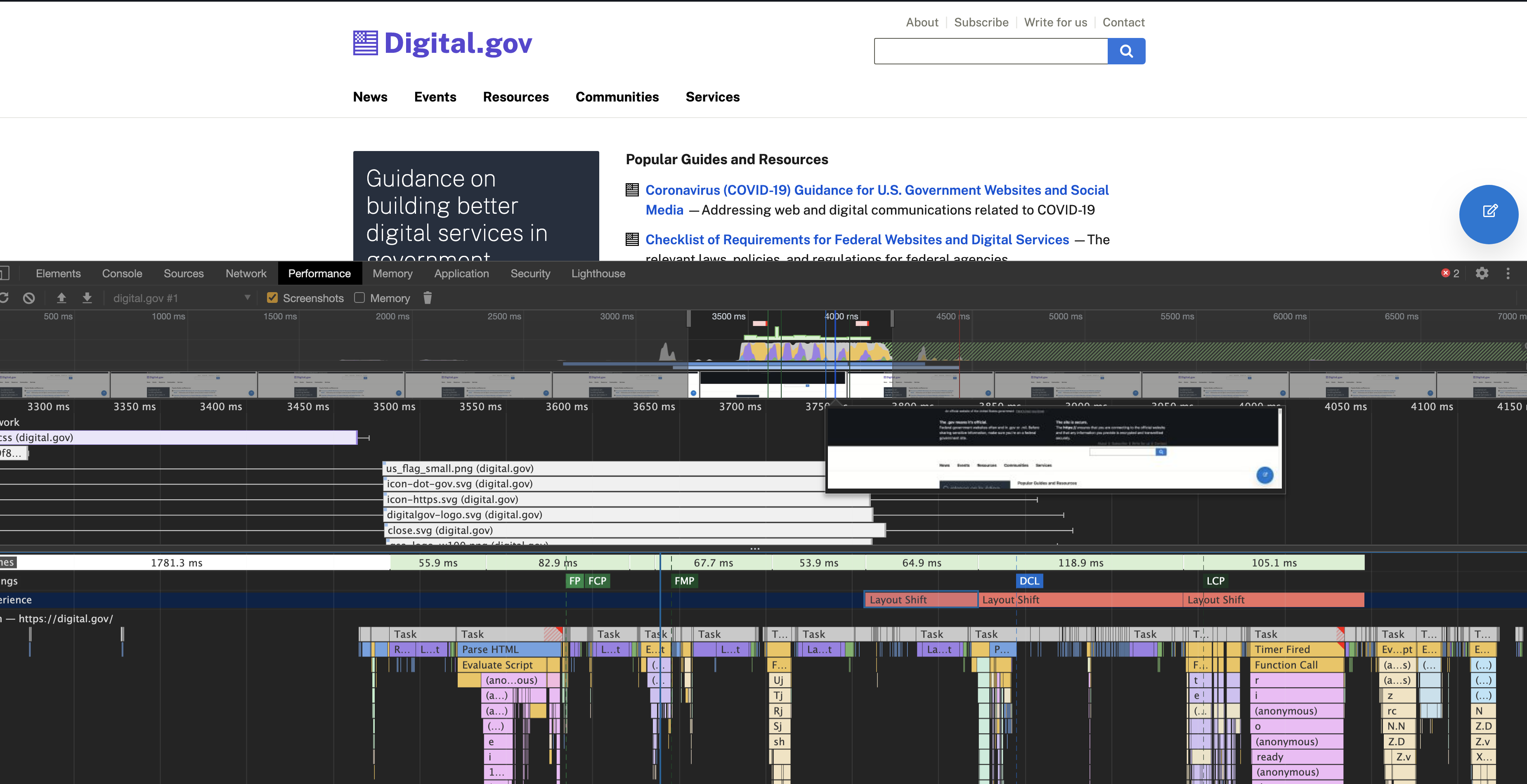Switch to the Network panel
Screen dimensions: 1527x784
pyautogui.click(x=246, y=273)
